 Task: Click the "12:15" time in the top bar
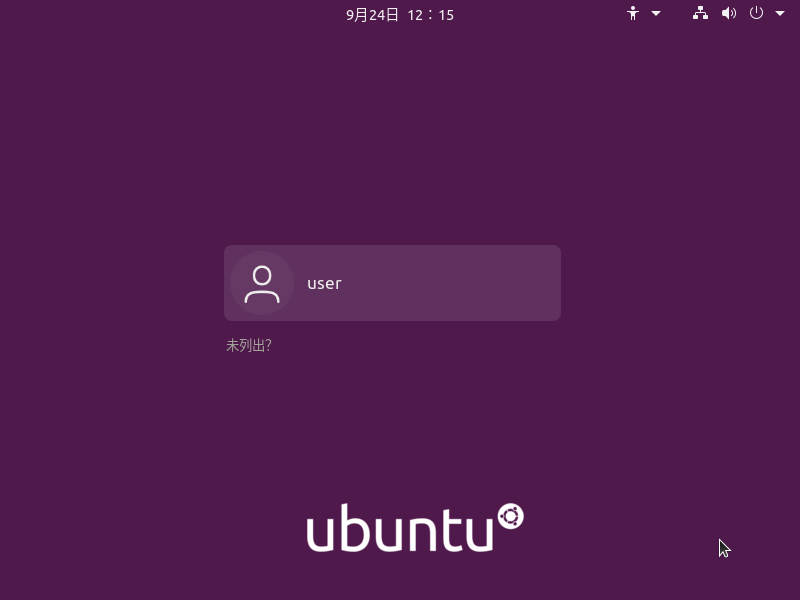[x=431, y=15]
